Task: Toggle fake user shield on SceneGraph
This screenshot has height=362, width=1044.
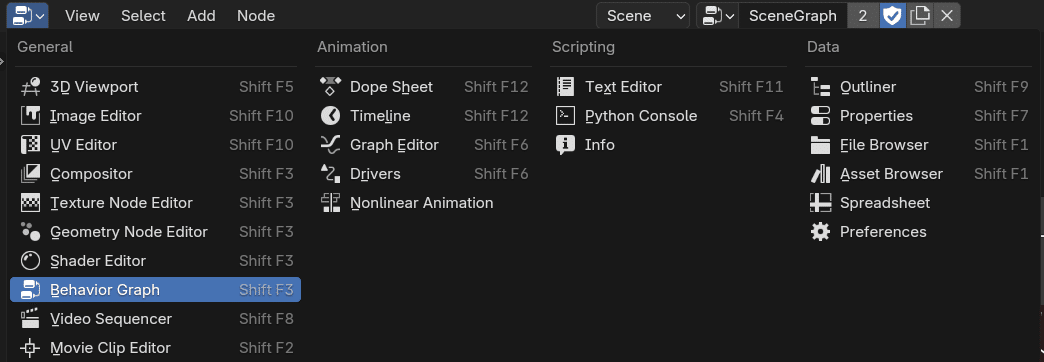Action: [x=892, y=16]
